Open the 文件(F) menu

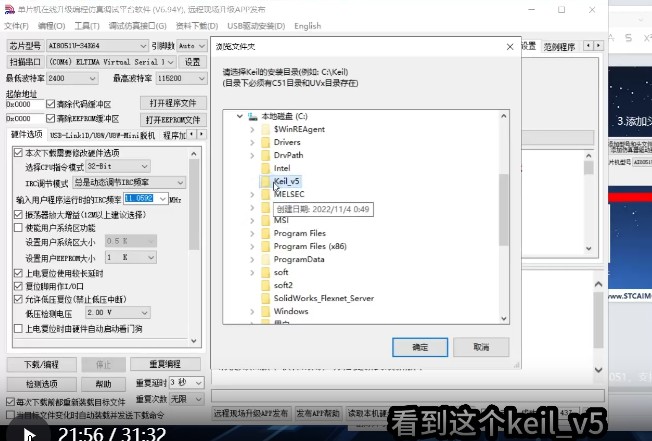point(16,26)
